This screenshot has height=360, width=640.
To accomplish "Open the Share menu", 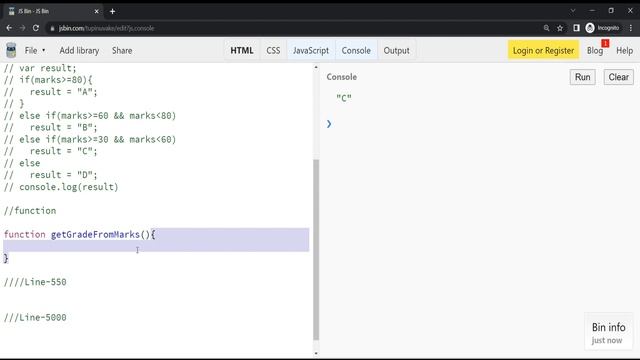I will click(x=122, y=51).
